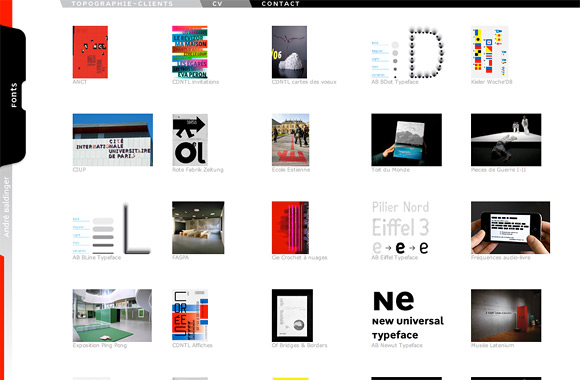Open Cie Crochet à nuages thumbnail

point(290,228)
